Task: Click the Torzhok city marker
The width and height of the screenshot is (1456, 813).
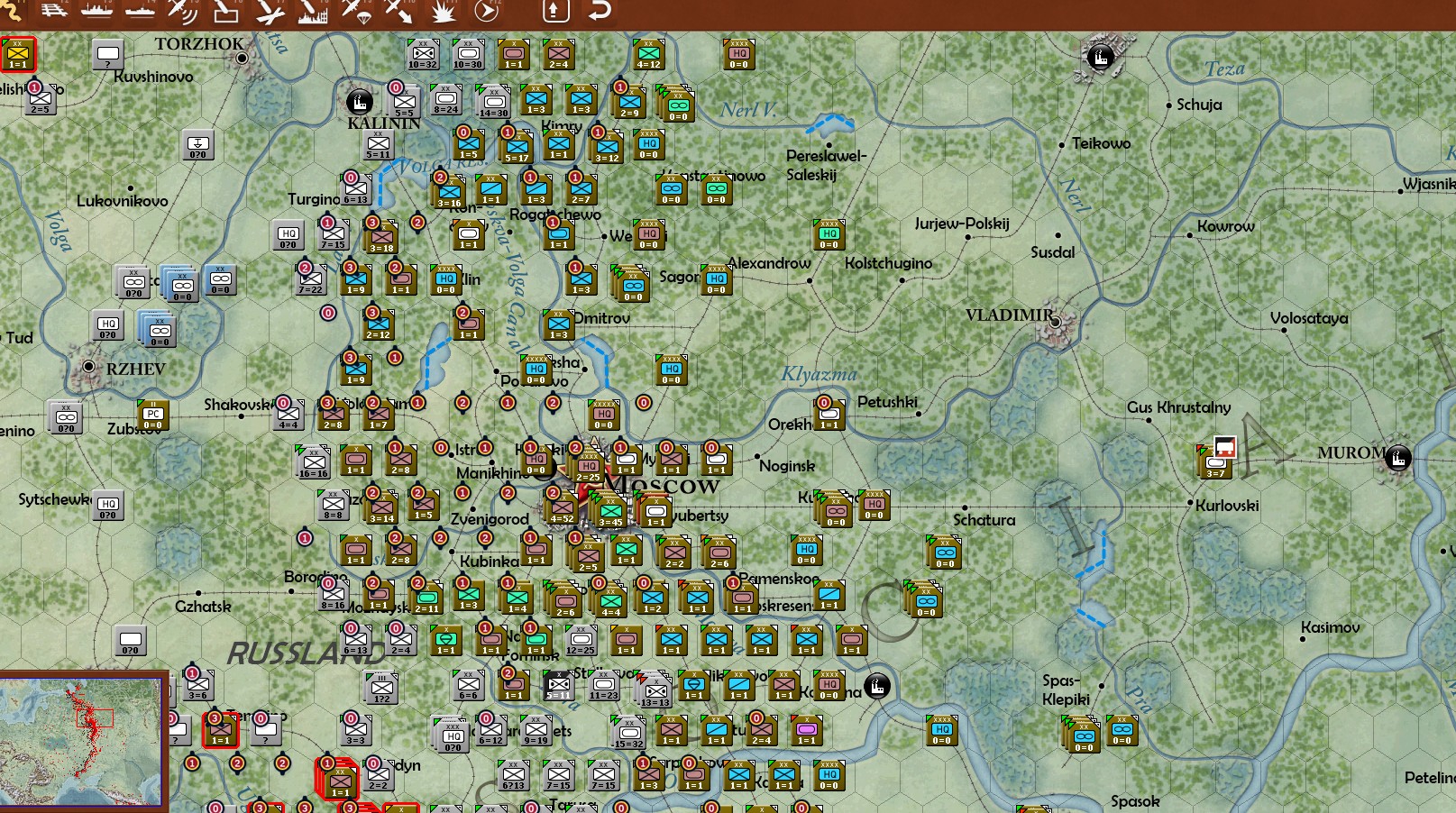Action: [x=242, y=58]
